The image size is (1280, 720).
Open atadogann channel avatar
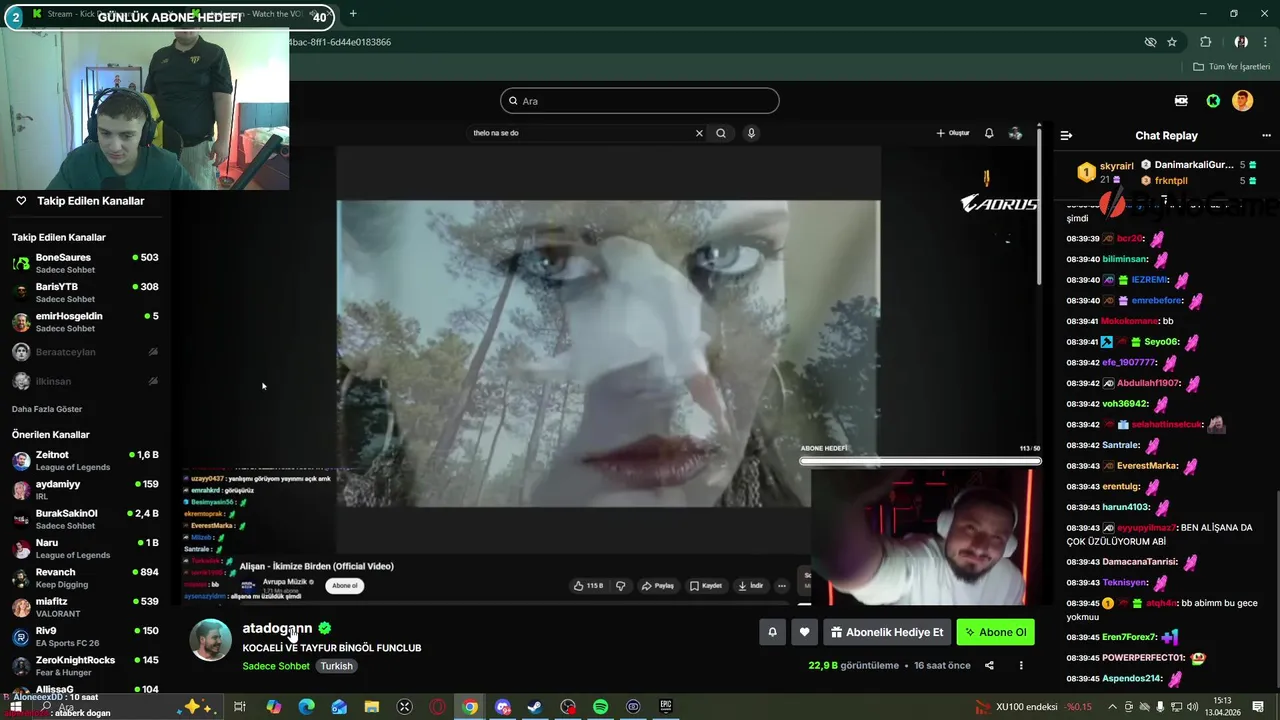tap(211, 640)
